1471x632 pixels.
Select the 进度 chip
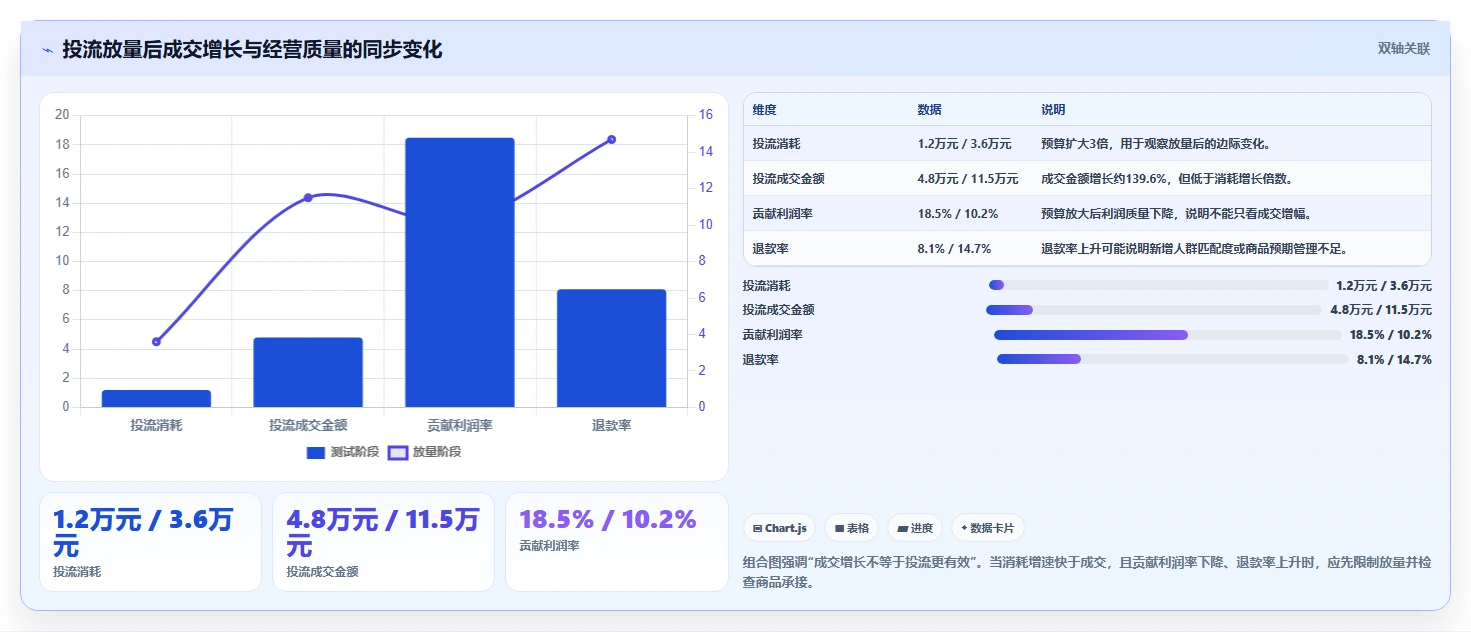[915, 528]
